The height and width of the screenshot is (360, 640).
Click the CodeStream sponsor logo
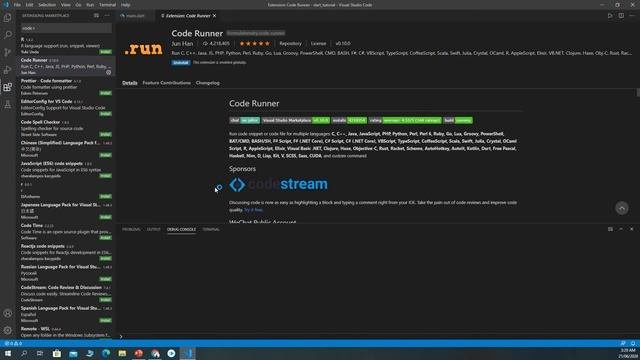(278, 184)
